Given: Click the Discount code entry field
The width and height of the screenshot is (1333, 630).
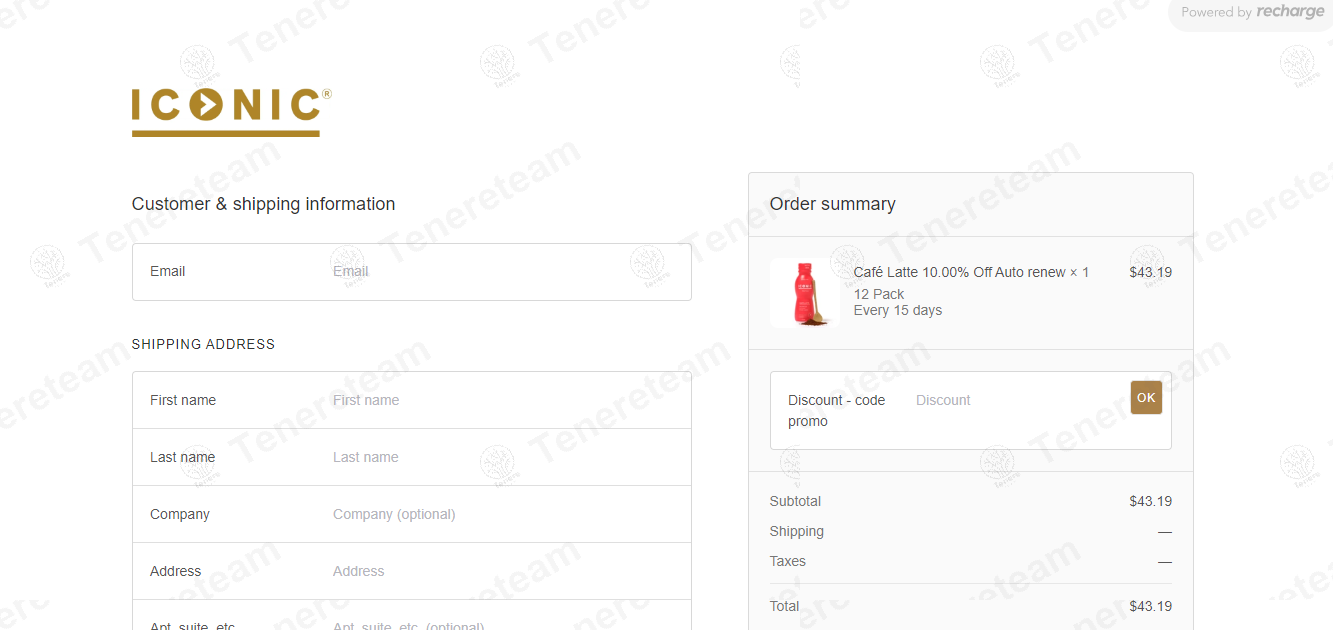Looking at the screenshot, I should click(x=1015, y=400).
